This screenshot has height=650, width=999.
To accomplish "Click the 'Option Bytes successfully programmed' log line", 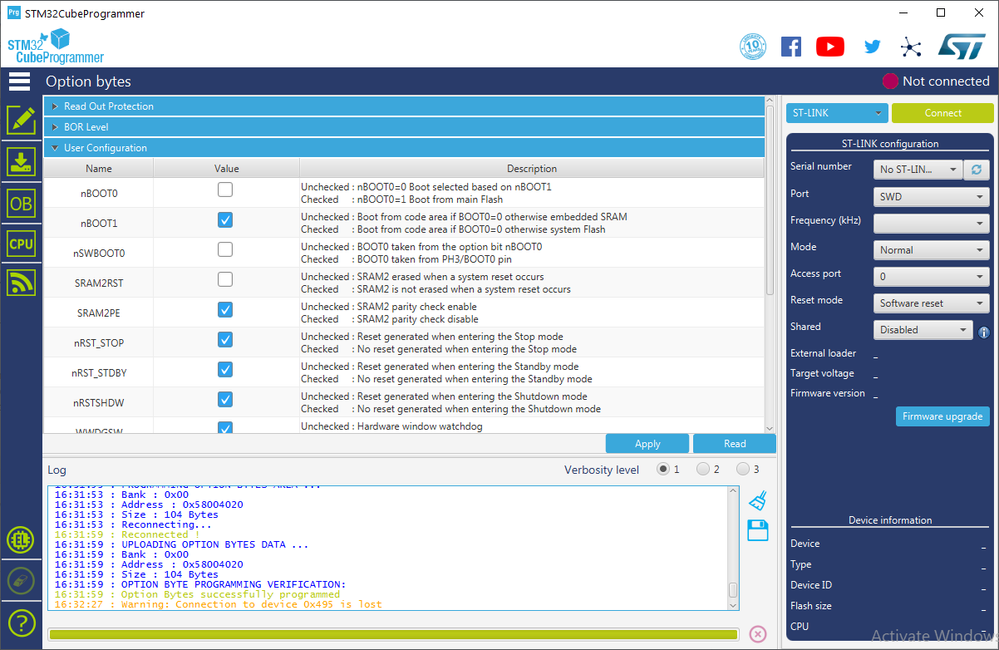I will click(231, 595).
